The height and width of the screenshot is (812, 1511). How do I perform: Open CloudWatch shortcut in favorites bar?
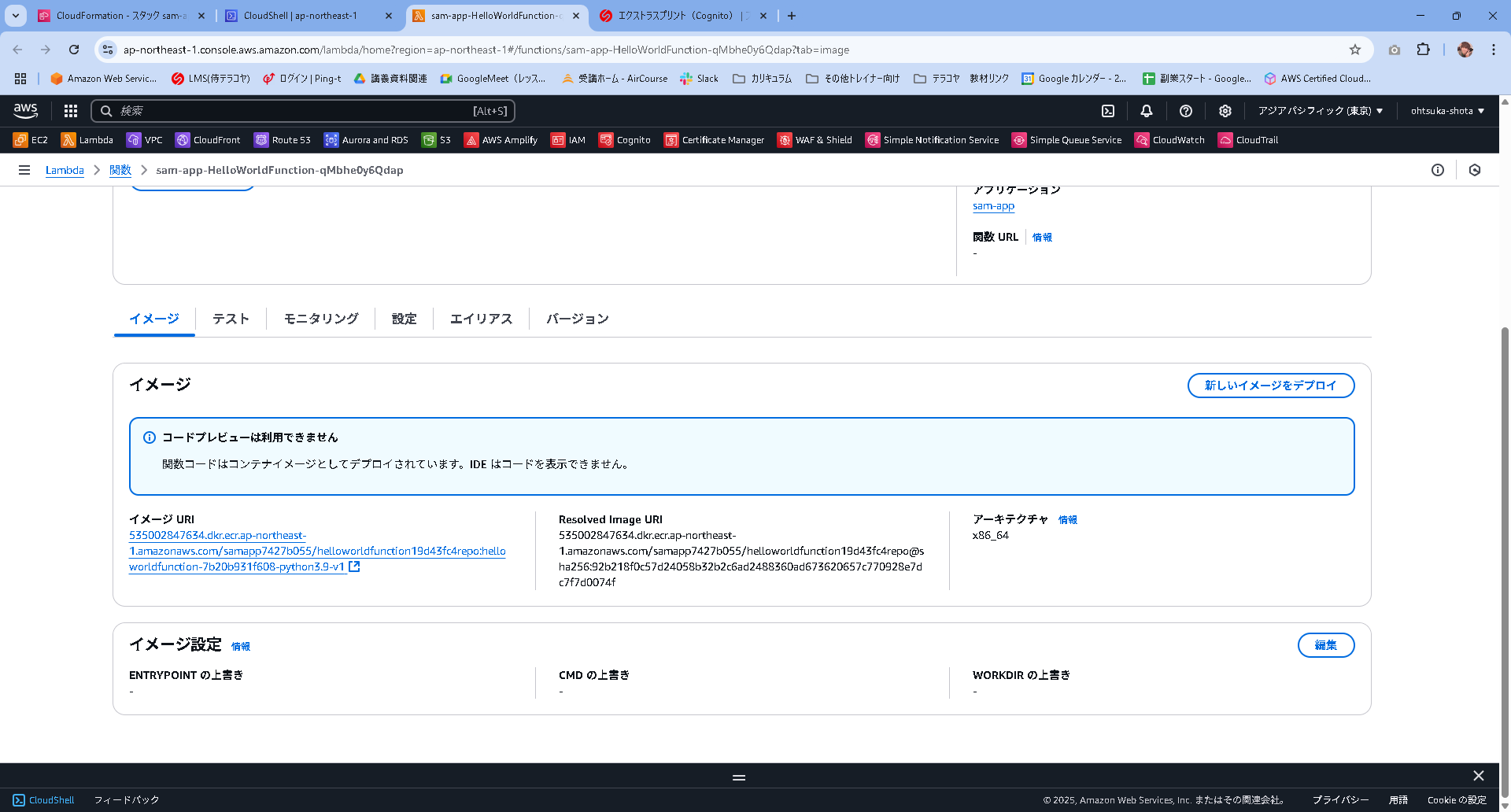click(1170, 140)
